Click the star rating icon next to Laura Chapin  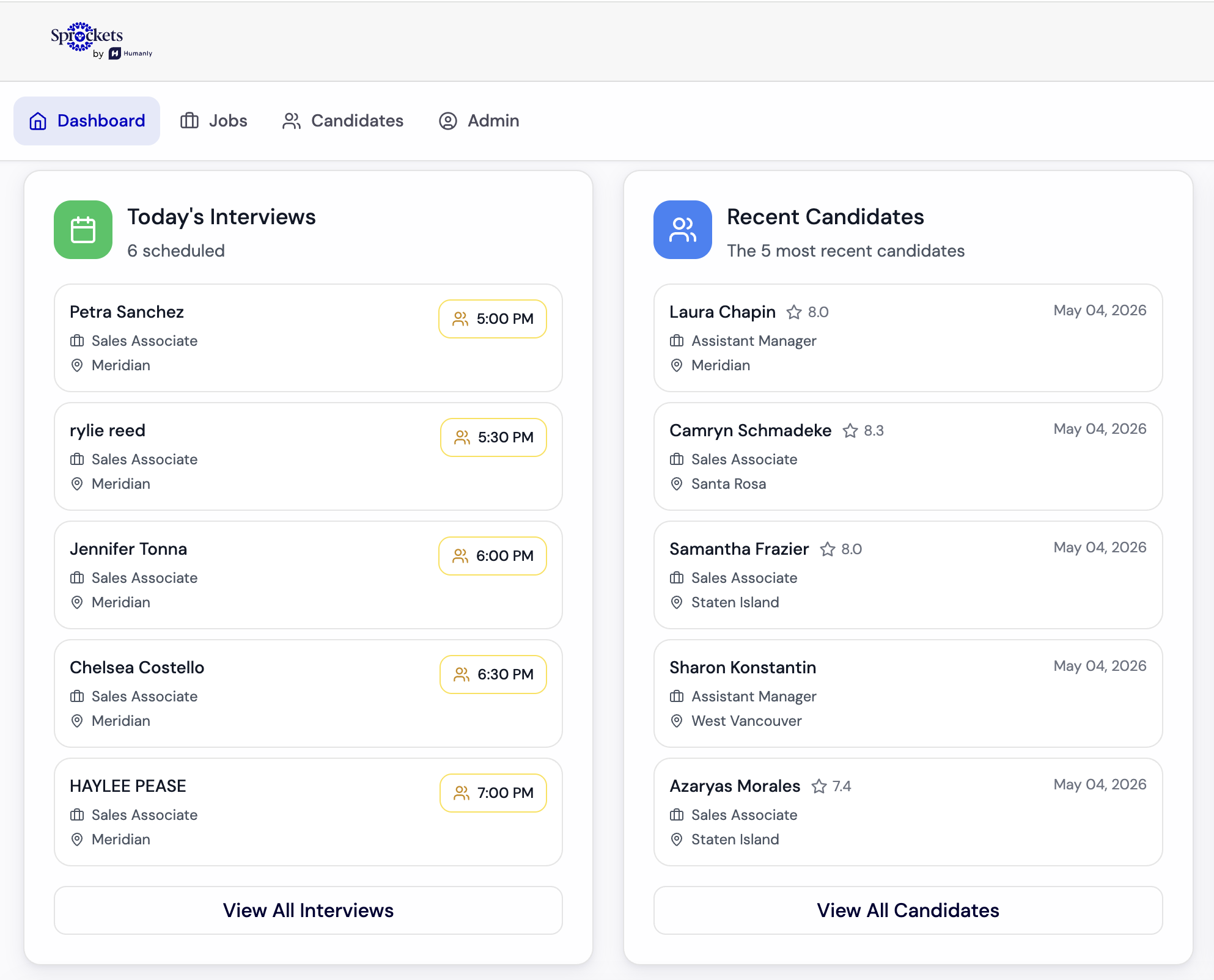[794, 312]
